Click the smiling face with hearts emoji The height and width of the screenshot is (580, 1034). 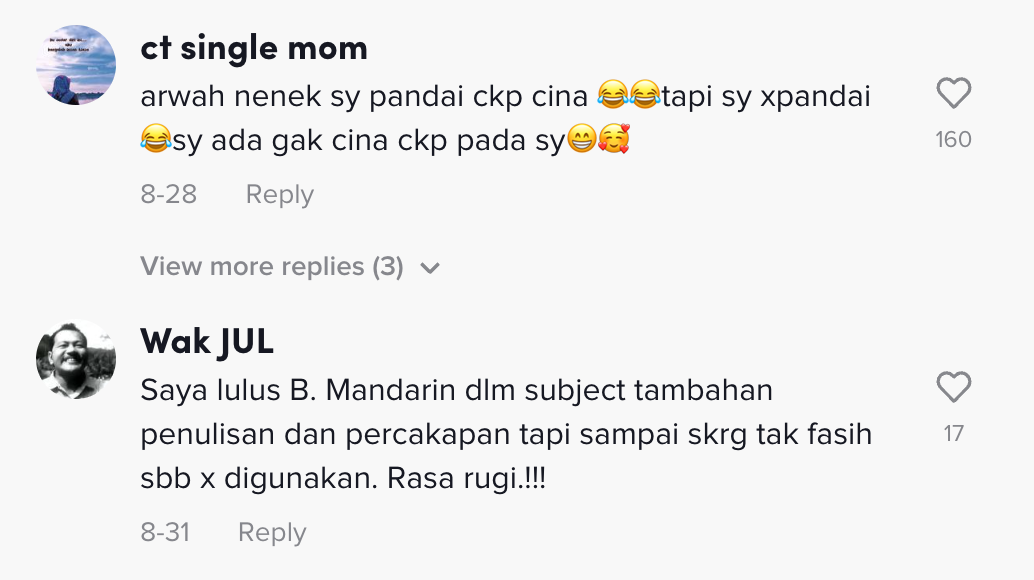(x=614, y=142)
